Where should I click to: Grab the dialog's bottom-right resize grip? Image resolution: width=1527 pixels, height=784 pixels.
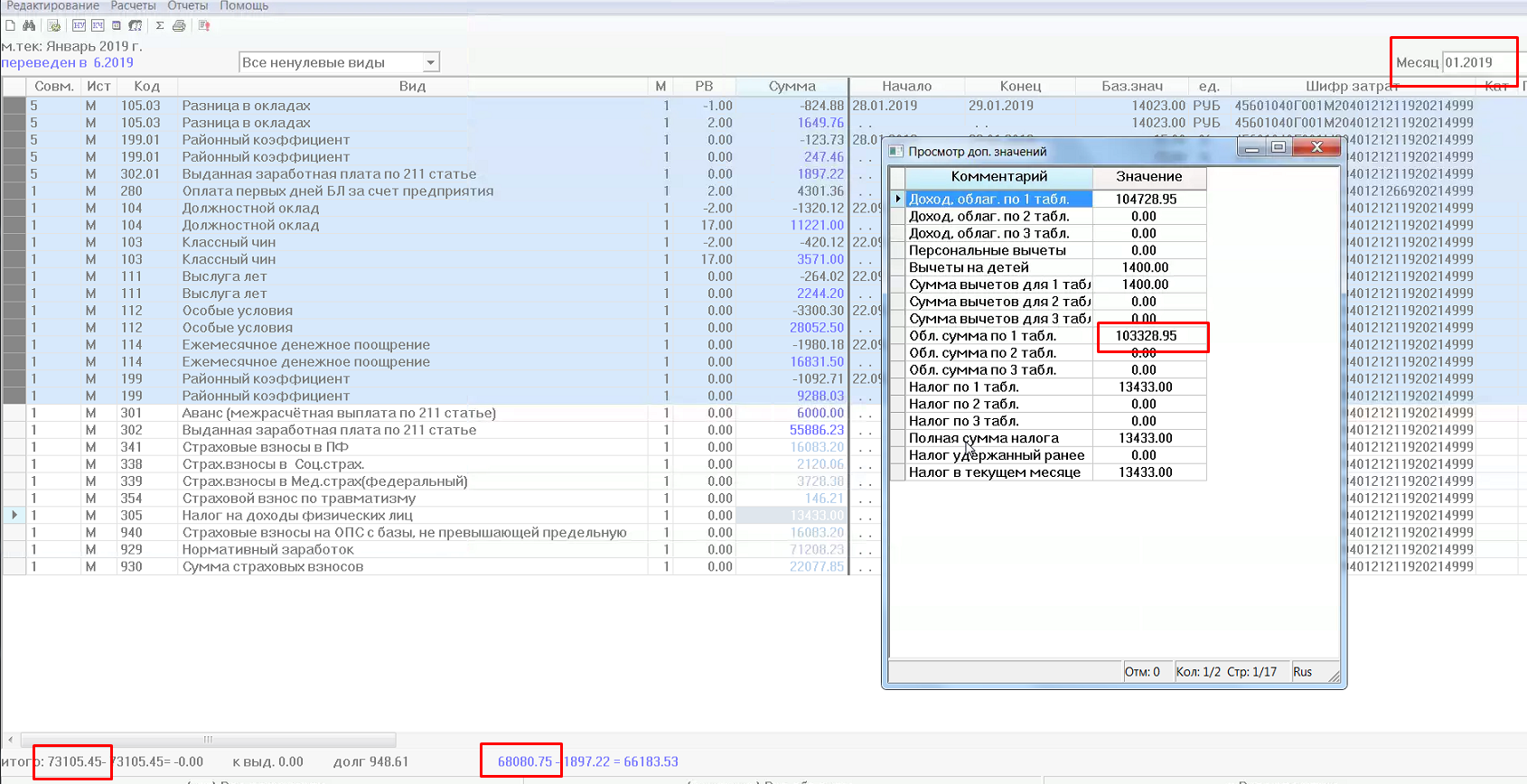[x=1334, y=676]
